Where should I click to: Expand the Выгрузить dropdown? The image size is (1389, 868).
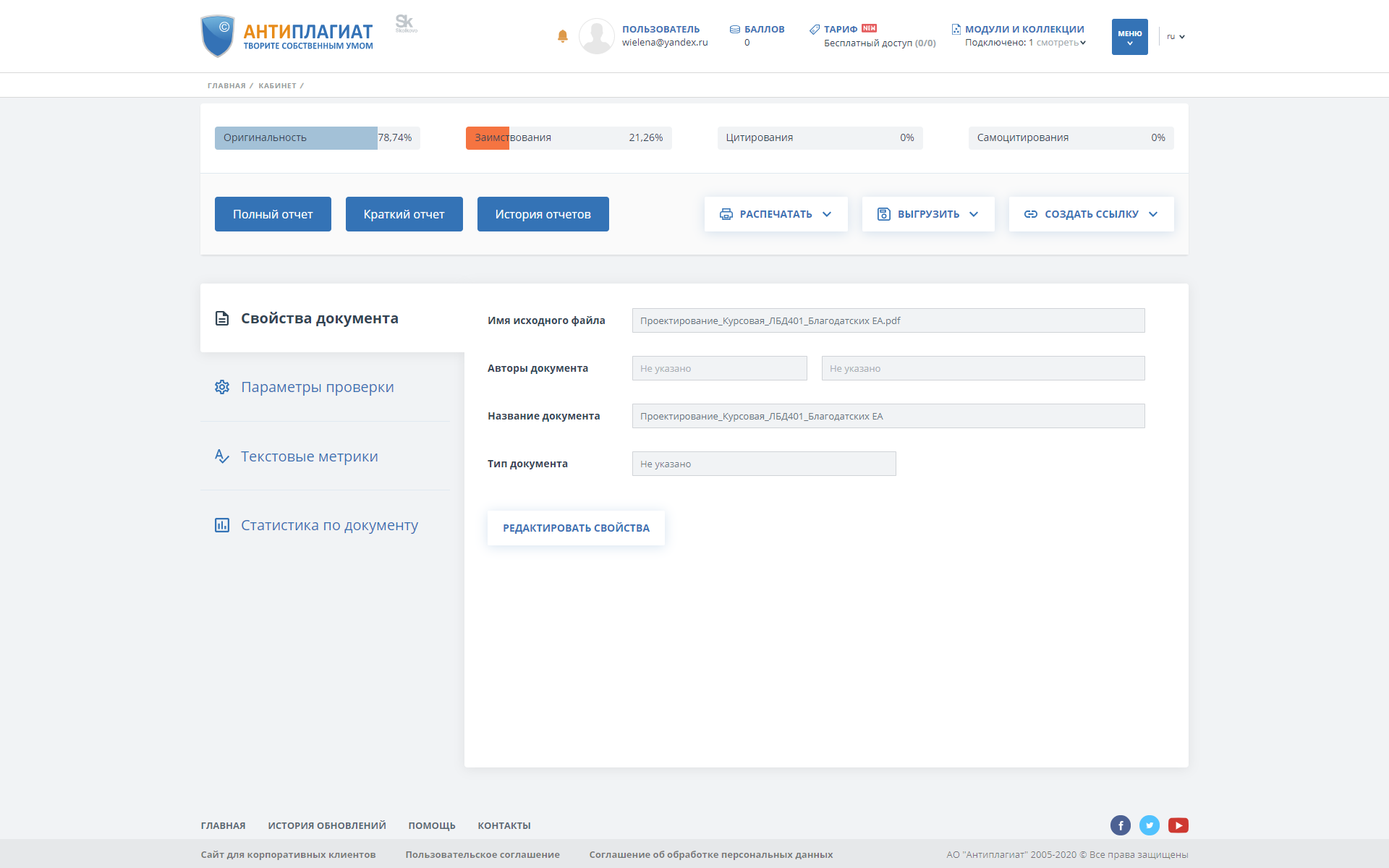927,214
